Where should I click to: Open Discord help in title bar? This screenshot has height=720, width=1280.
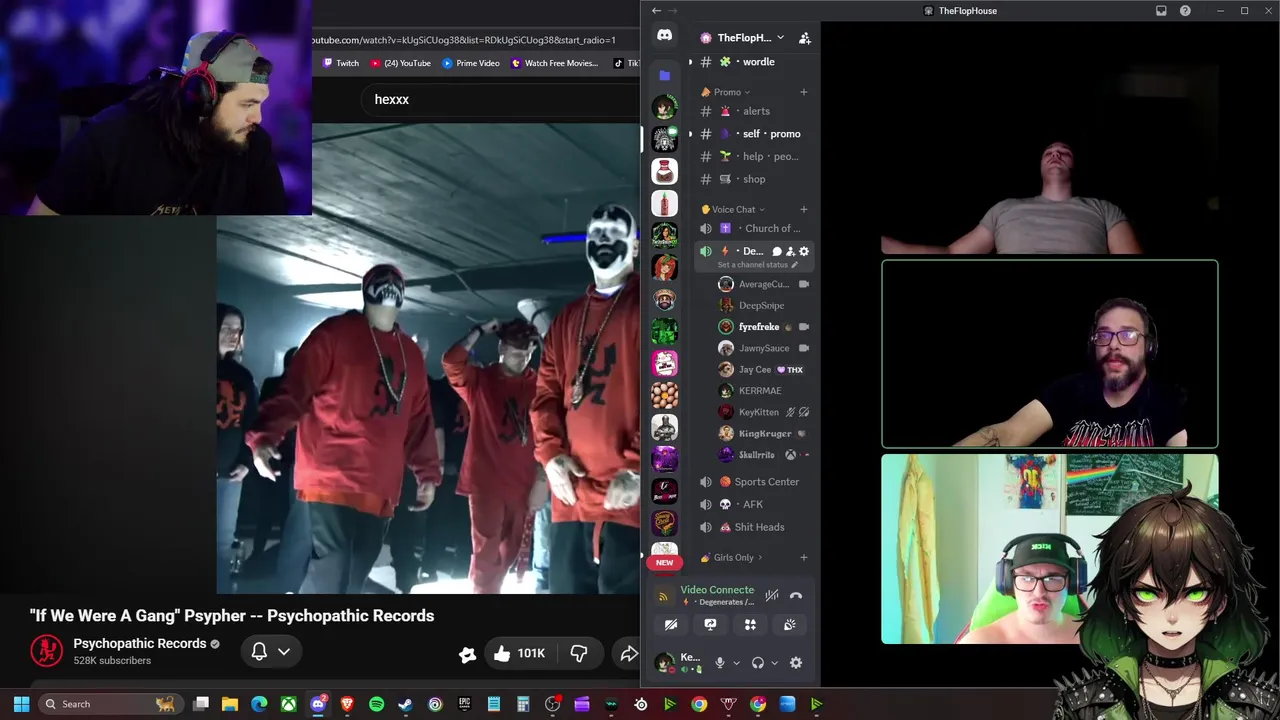[x=1185, y=11]
